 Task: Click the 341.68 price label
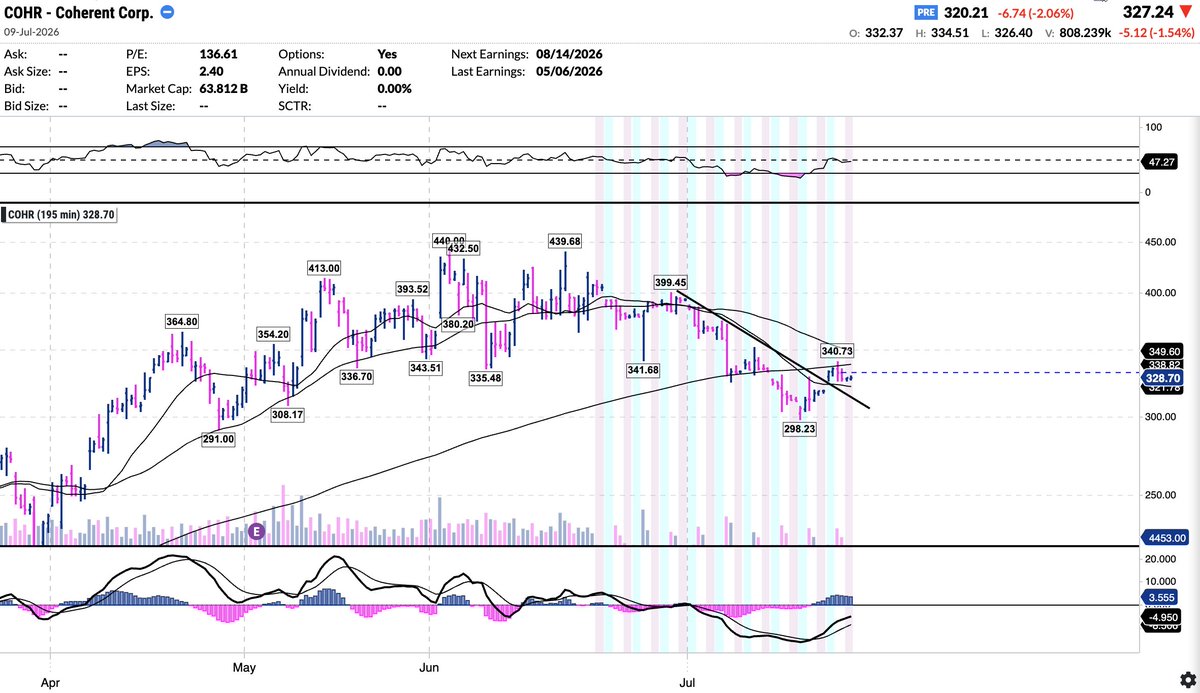click(641, 371)
